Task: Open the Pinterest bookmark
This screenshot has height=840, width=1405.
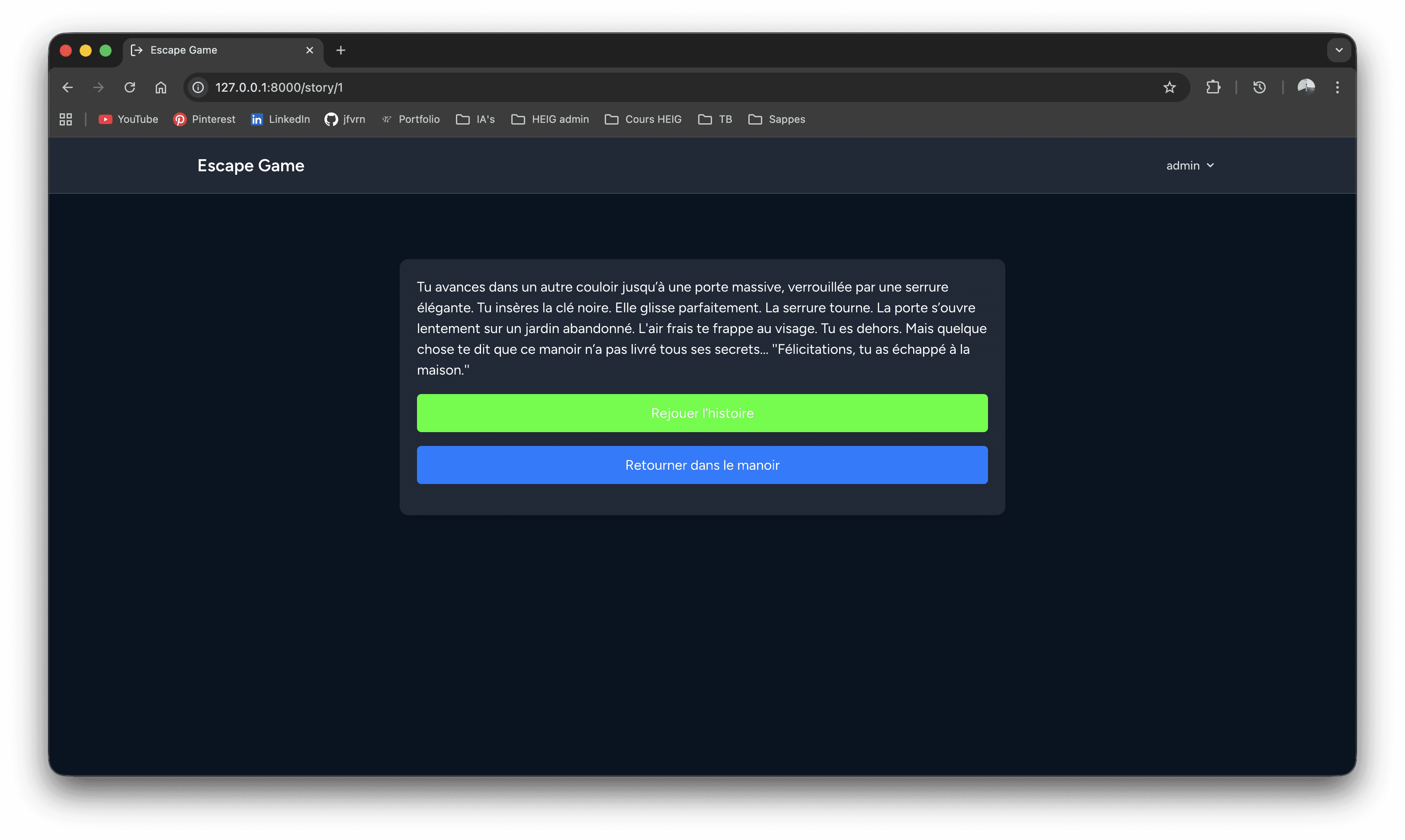Action: click(x=204, y=119)
